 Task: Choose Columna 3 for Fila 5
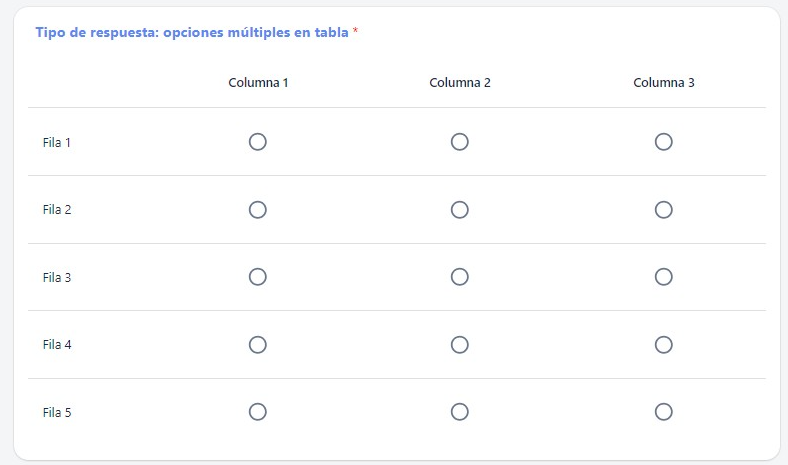click(x=663, y=411)
